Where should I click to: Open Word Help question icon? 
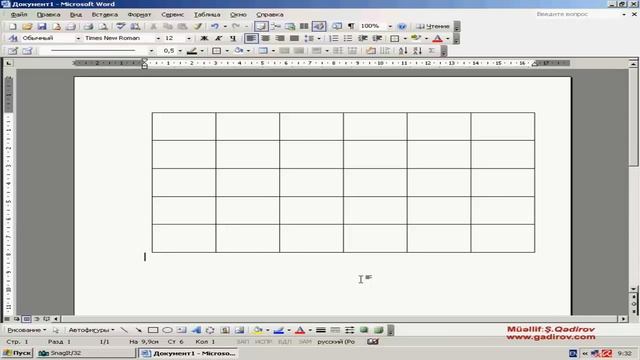pos(402,27)
